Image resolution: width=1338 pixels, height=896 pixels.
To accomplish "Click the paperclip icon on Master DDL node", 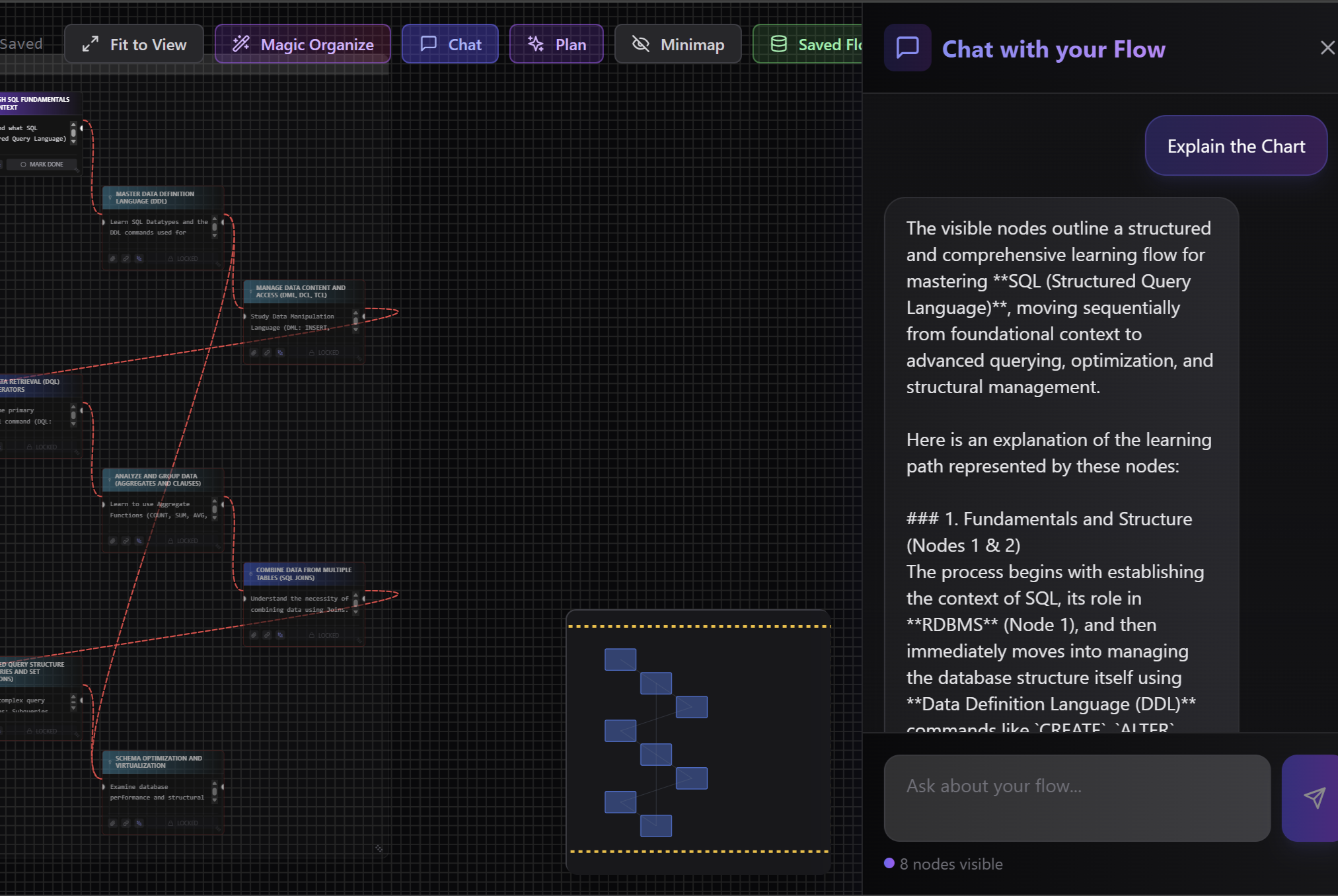I will tap(112, 258).
